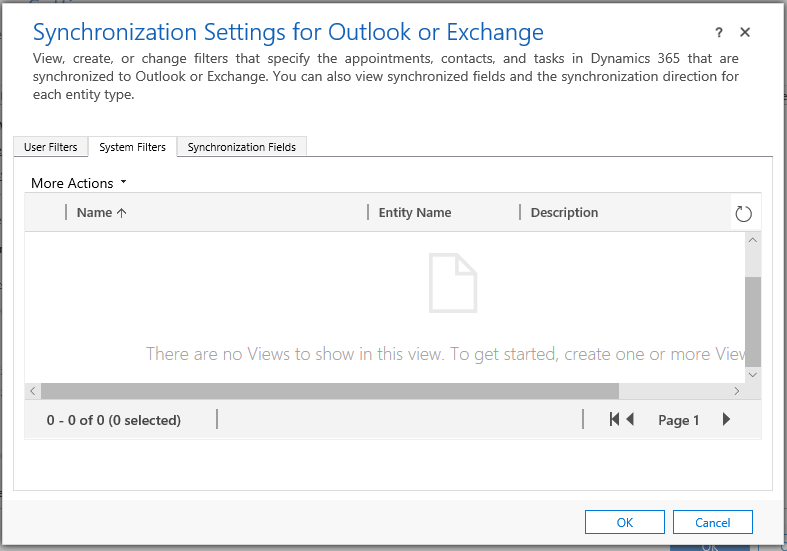Open the More Actions dropdown

79,183
